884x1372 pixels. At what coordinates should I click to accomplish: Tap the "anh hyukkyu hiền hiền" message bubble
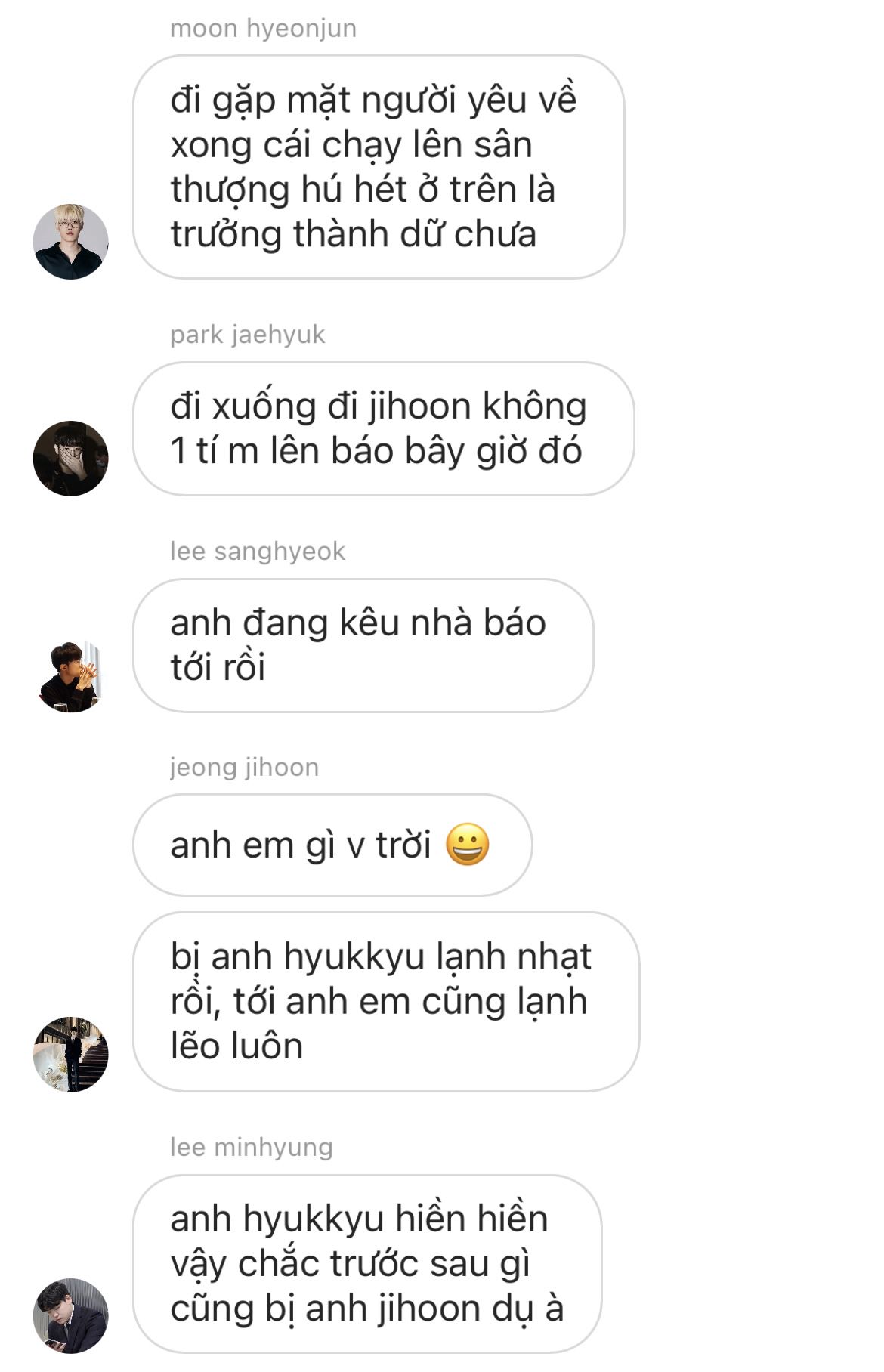click(367, 1264)
